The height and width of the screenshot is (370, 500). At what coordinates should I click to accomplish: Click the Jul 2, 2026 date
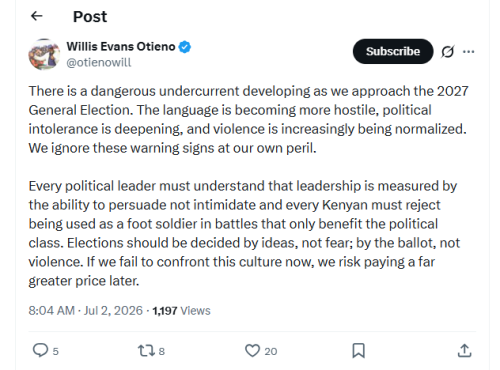click(x=113, y=311)
